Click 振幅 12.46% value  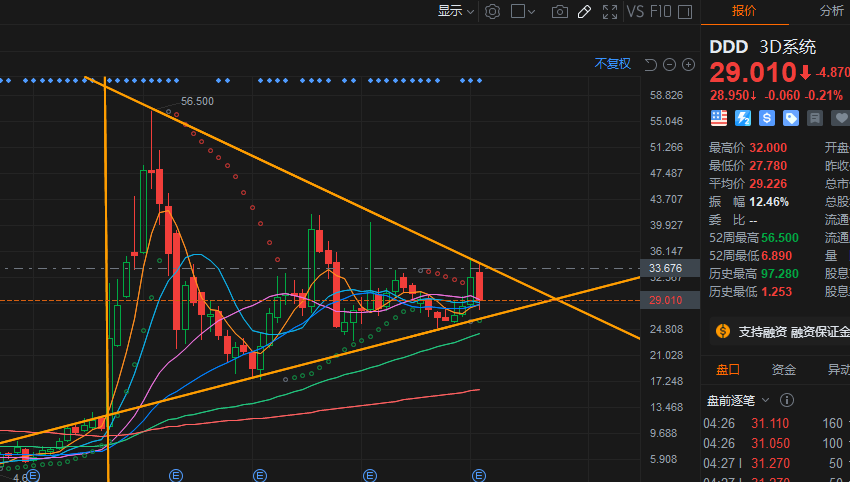pos(769,202)
